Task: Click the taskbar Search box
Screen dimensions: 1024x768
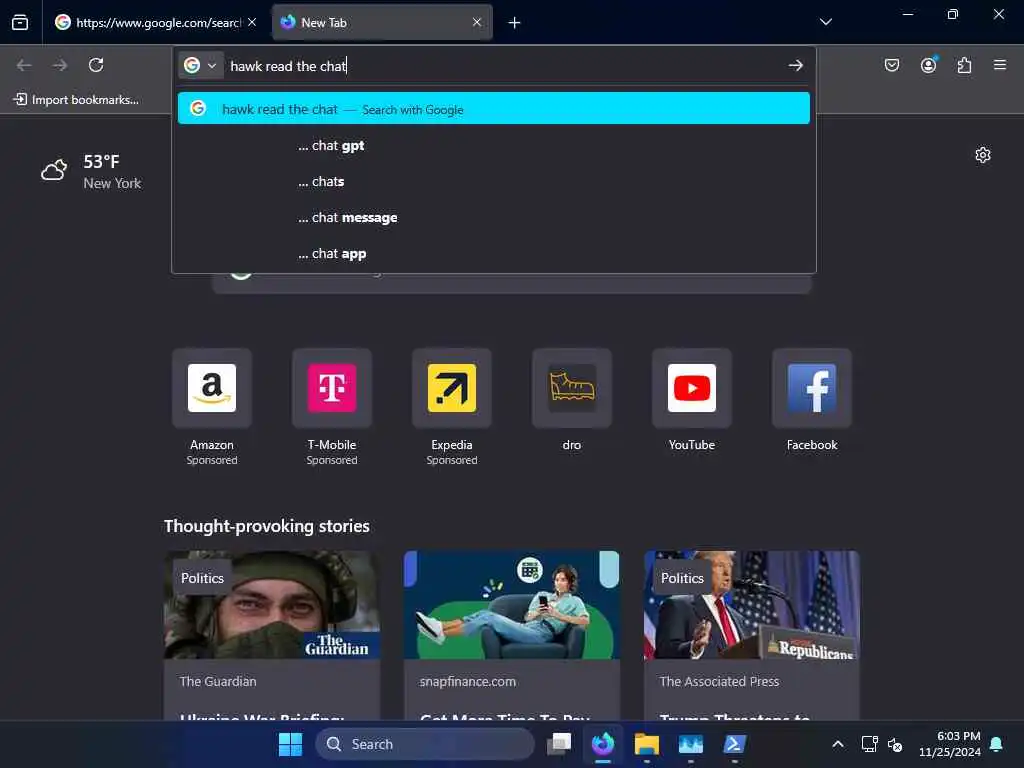Action: point(424,744)
